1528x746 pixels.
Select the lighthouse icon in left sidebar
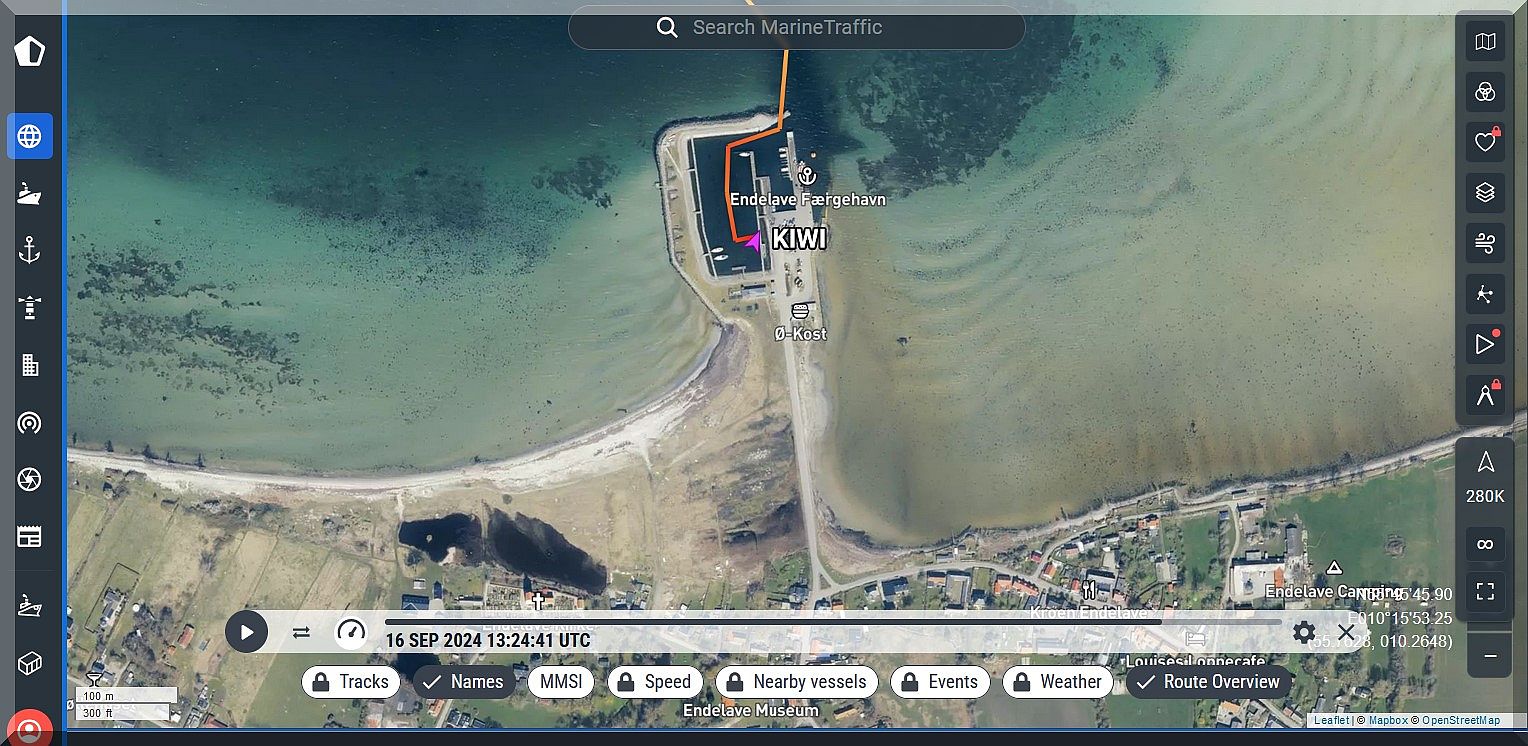[x=29, y=307]
